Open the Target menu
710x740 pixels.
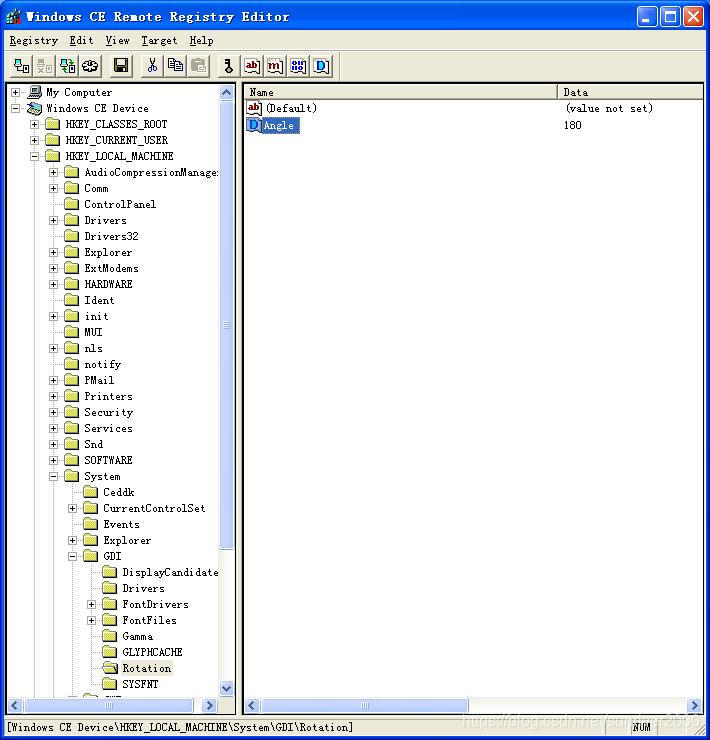[x=159, y=41]
